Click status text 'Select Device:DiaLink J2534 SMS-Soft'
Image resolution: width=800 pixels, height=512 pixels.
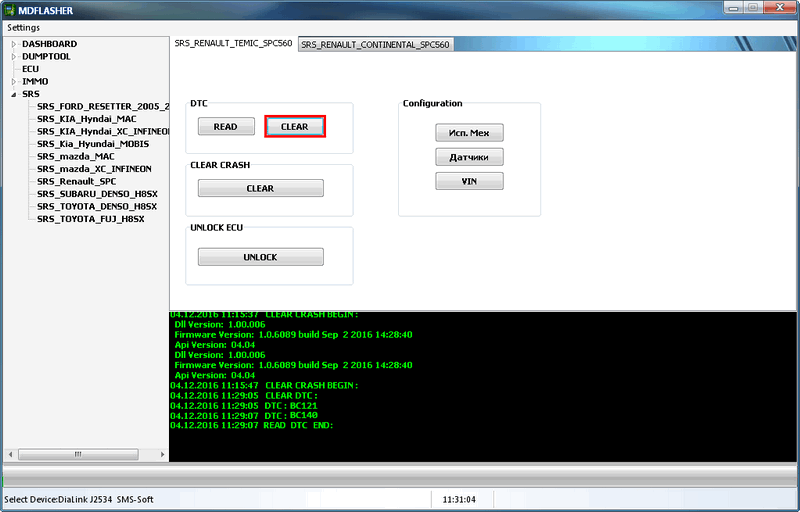coord(79,500)
